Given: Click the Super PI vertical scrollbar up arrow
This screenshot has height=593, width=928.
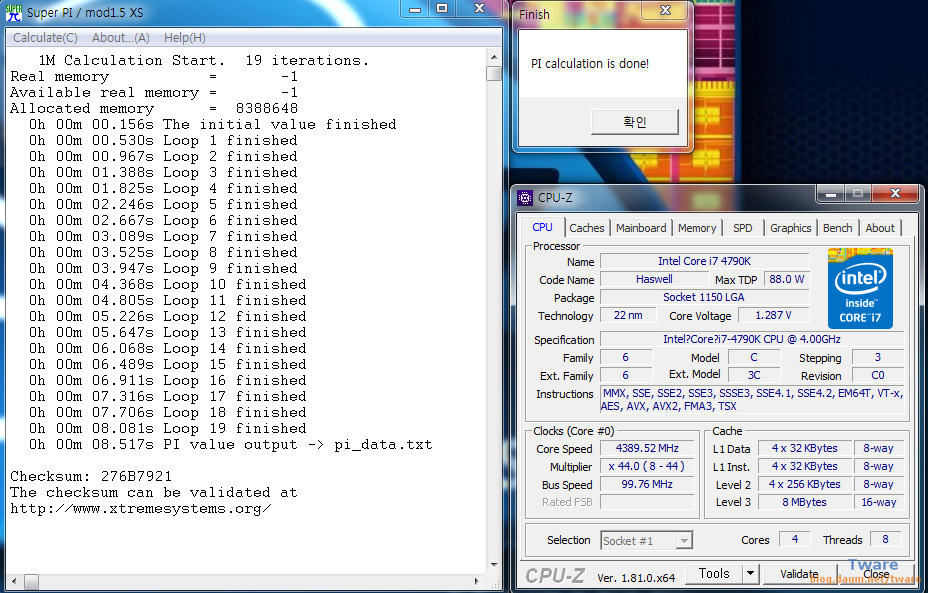Looking at the screenshot, I should pos(494,57).
